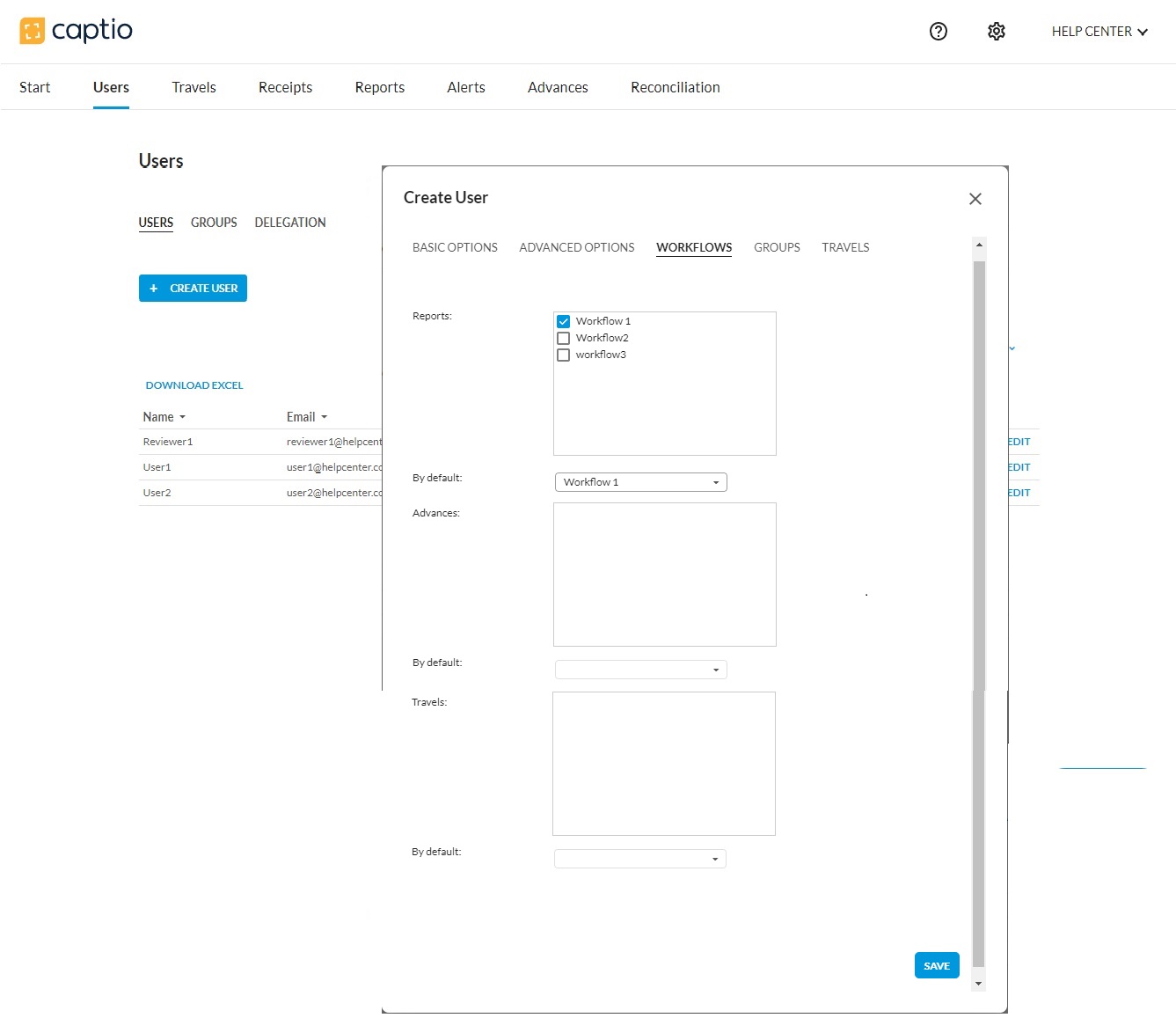Click the Captio logo
Image resolution: width=1176 pixels, height=1018 pixels.
pos(76,31)
